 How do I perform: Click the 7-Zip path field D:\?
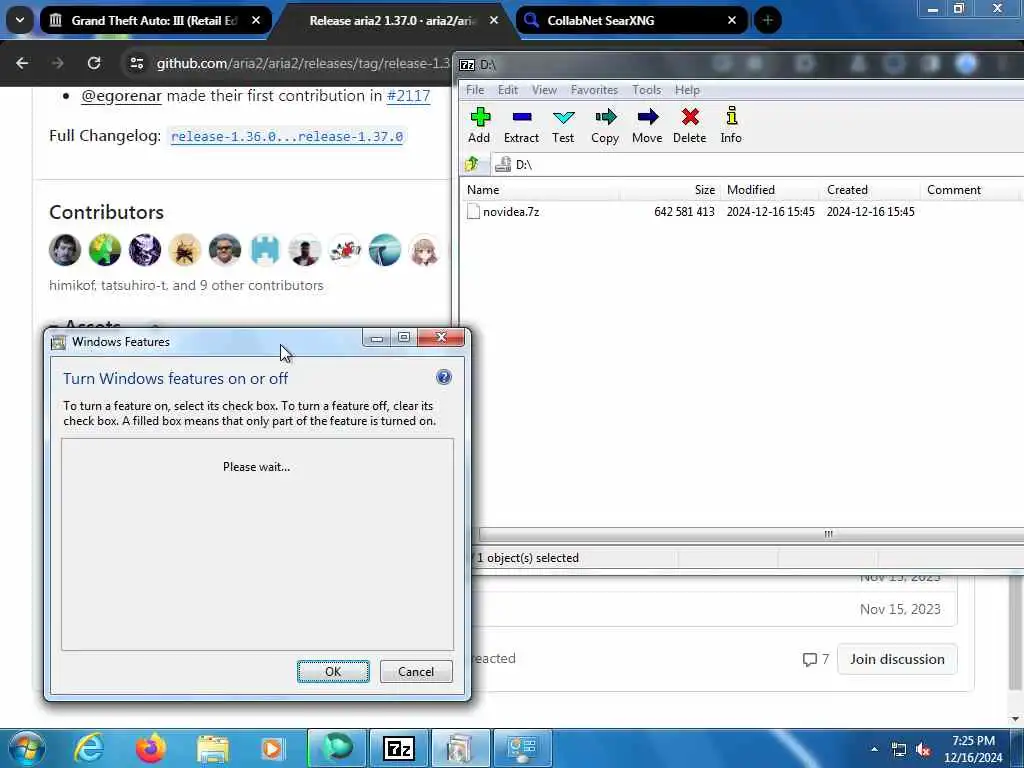[758, 165]
